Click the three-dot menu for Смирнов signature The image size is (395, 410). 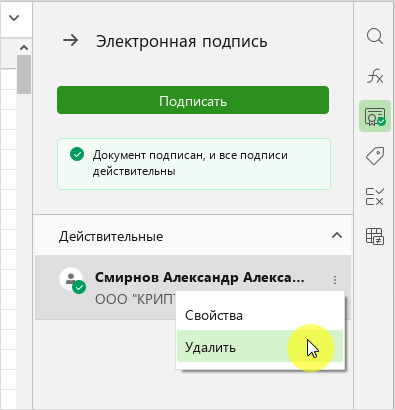(x=335, y=280)
